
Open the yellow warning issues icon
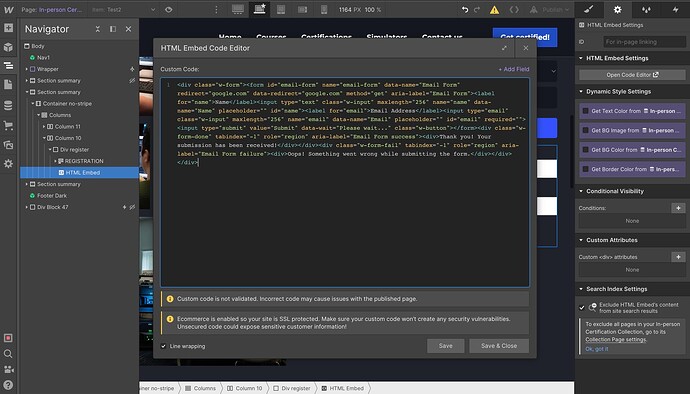pyautogui.click(x=495, y=10)
